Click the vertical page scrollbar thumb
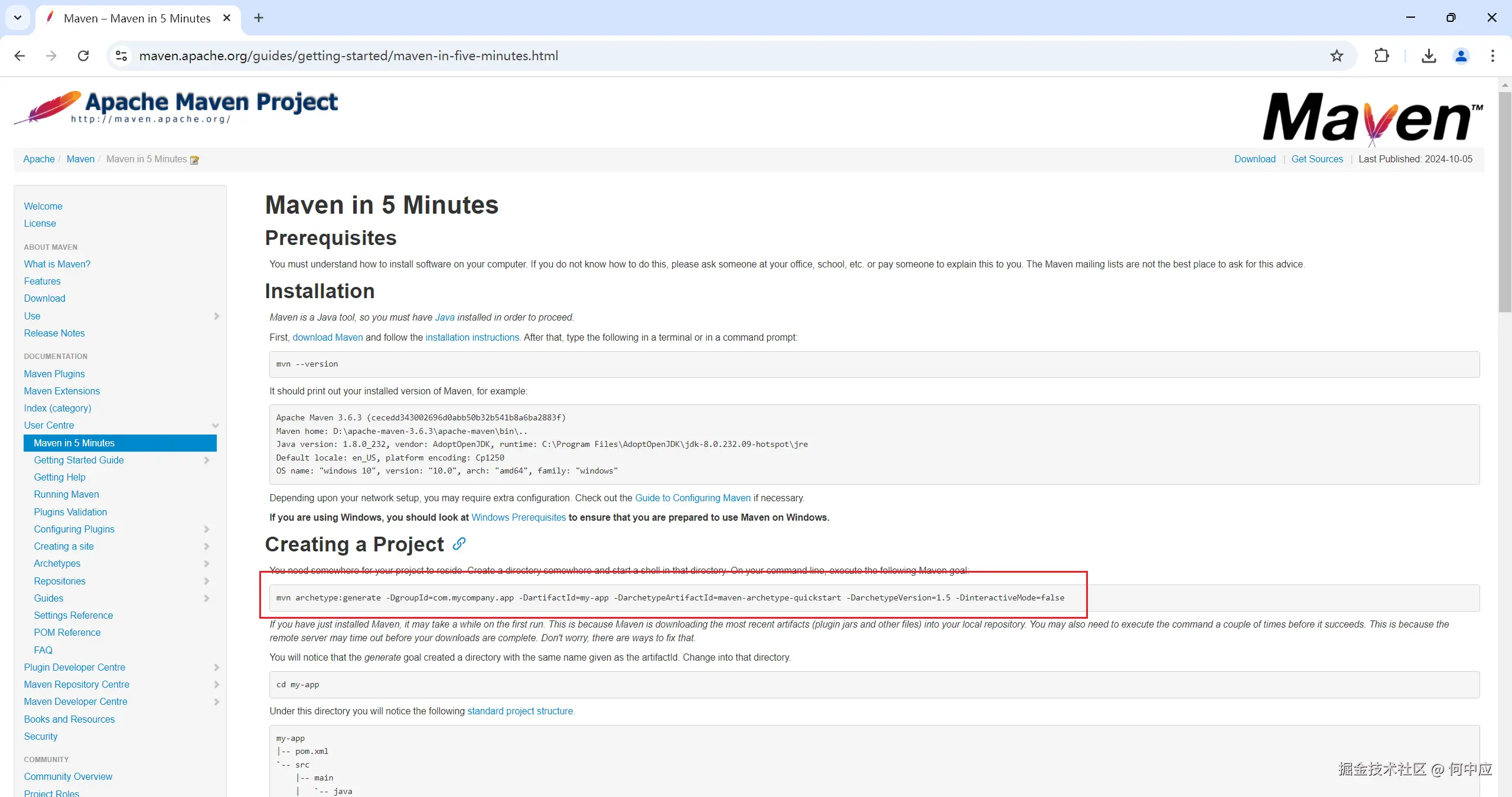1512x797 pixels. [x=1504, y=201]
